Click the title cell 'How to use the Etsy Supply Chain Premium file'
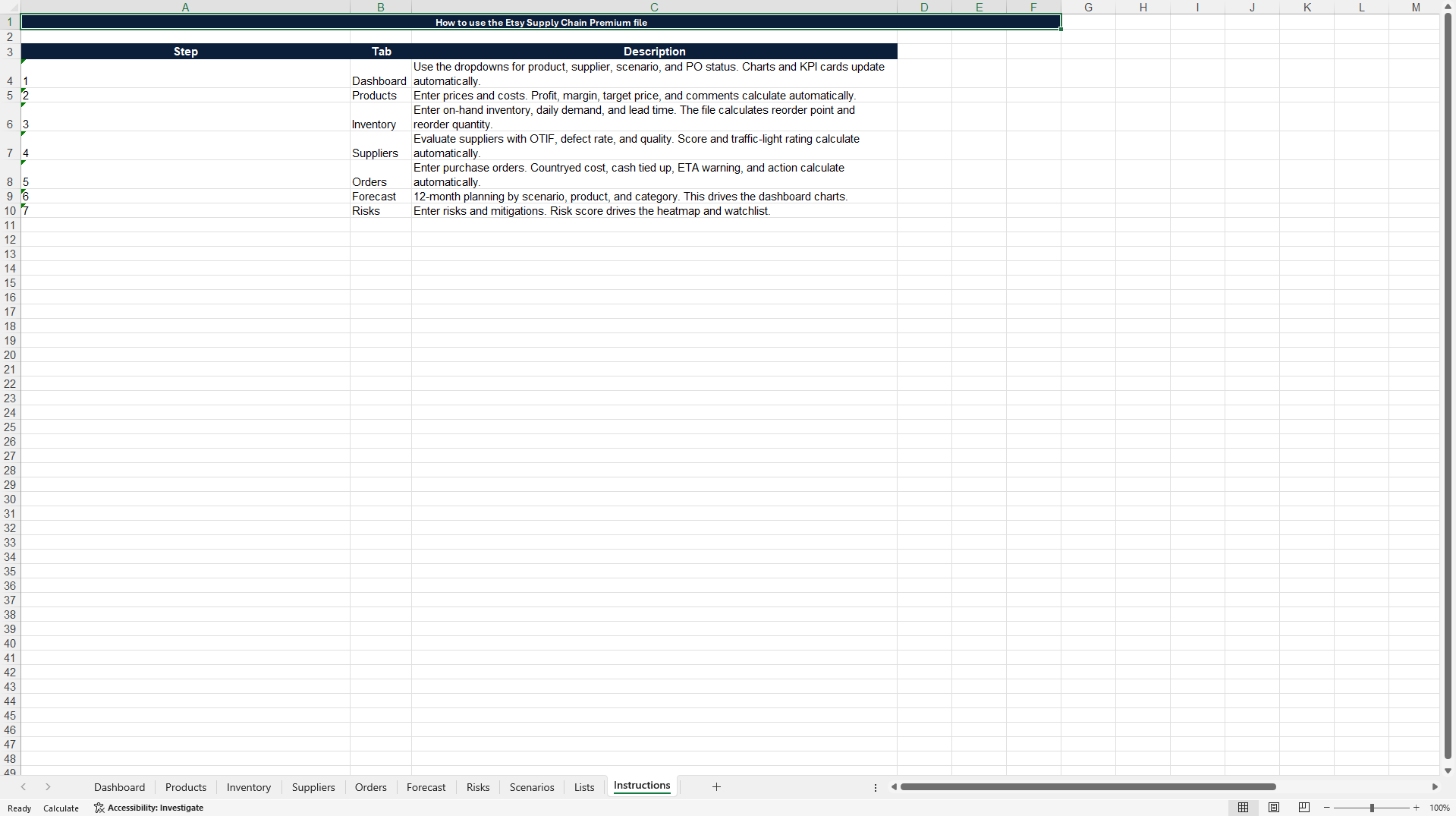The width and height of the screenshot is (1456, 816). 541,22
